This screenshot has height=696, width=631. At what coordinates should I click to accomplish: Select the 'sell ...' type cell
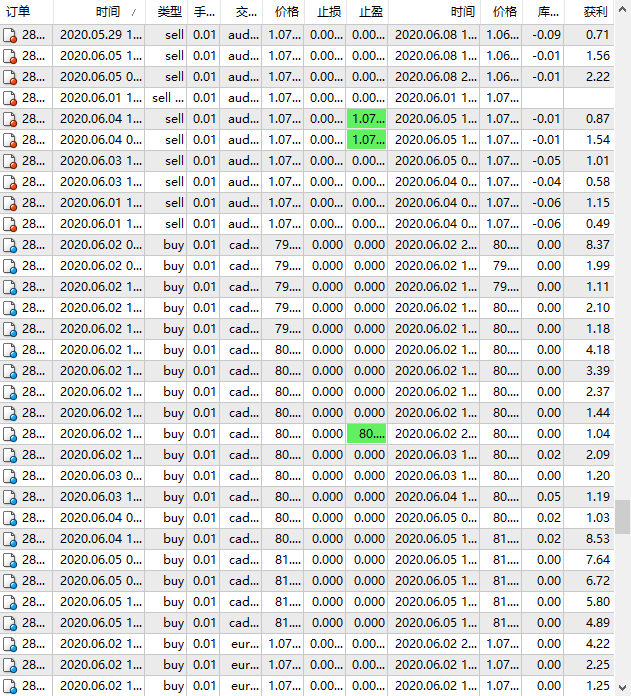click(x=168, y=98)
